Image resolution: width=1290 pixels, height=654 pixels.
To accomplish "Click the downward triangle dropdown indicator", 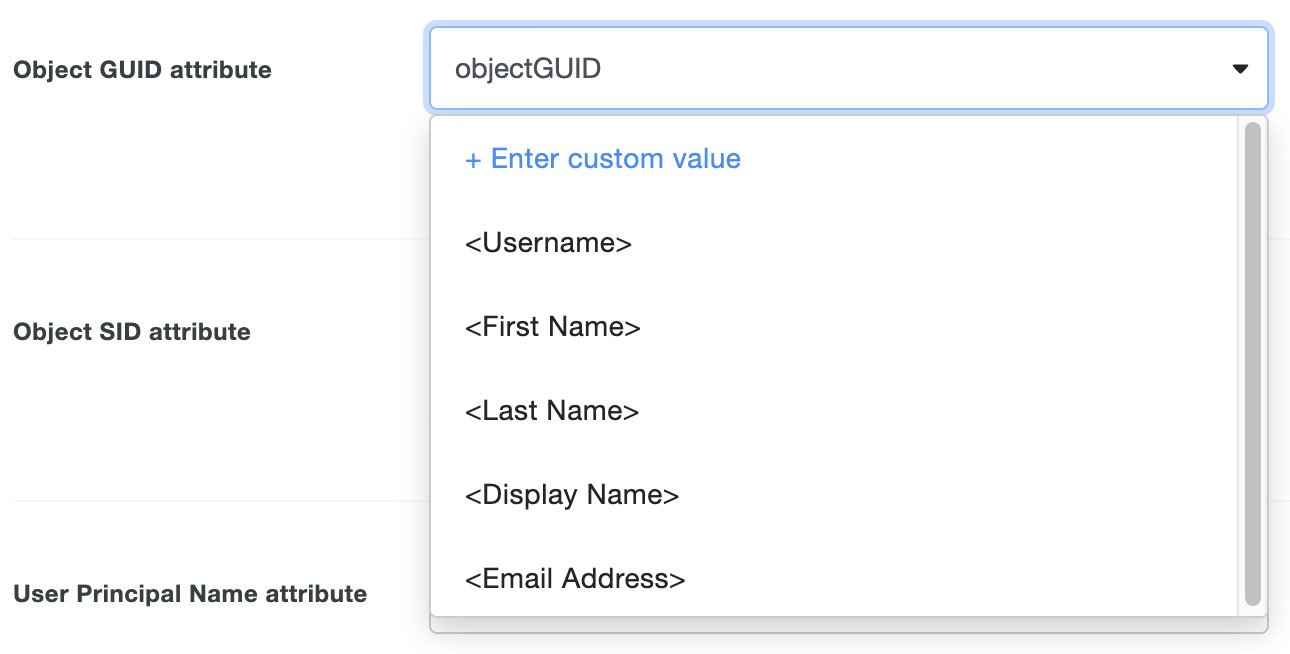I will pos(1240,68).
